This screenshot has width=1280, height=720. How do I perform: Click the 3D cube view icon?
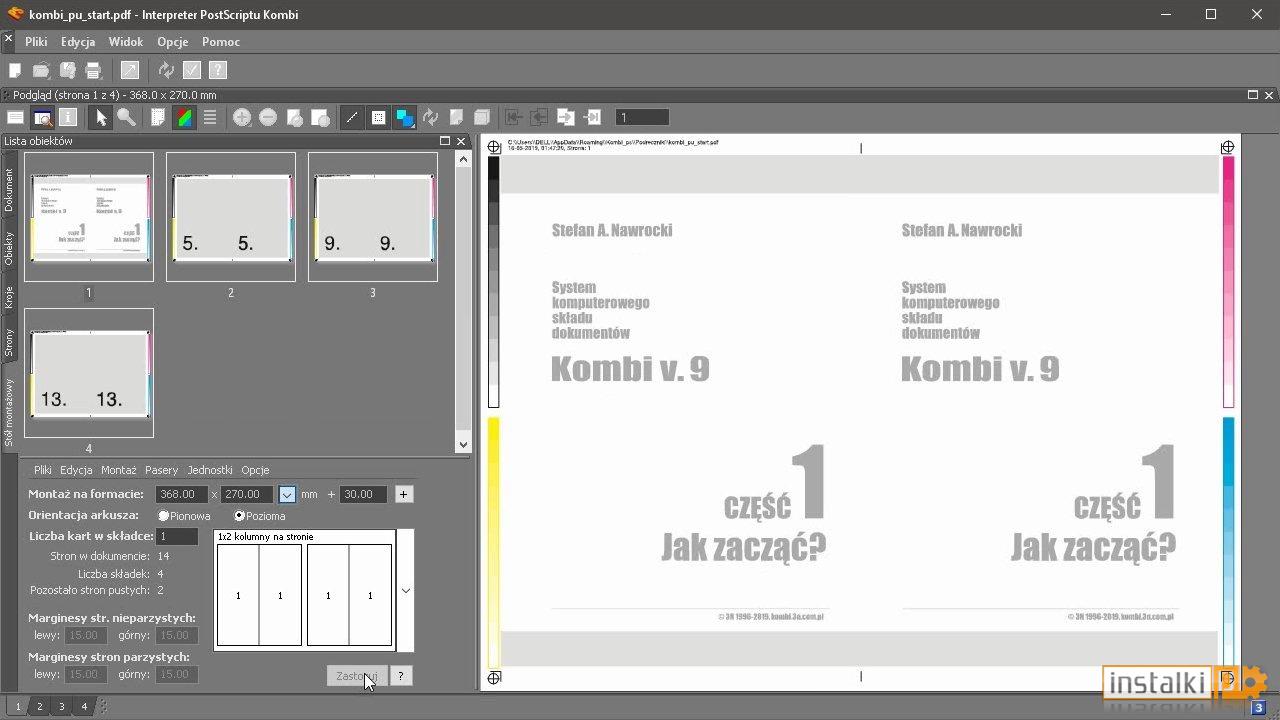(x=482, y=117)
